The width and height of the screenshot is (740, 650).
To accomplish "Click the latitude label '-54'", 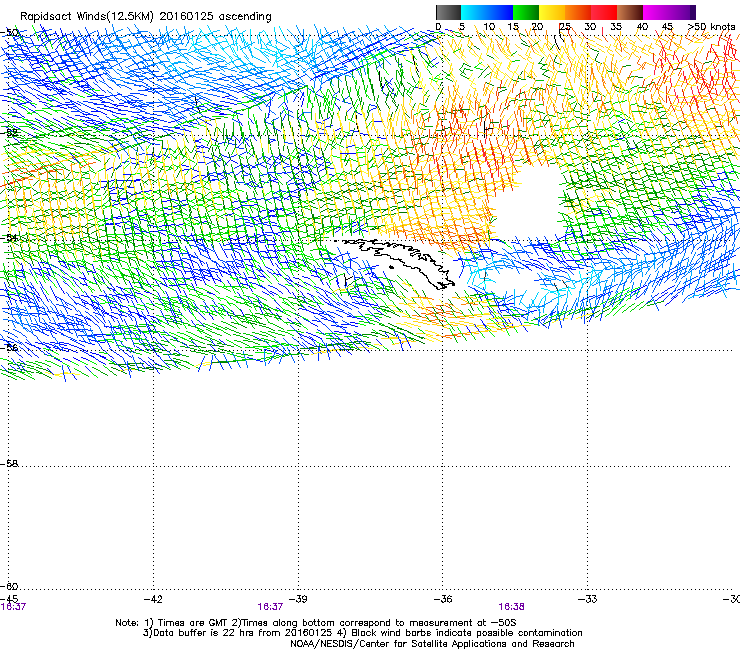I will (x=9, y=237).
